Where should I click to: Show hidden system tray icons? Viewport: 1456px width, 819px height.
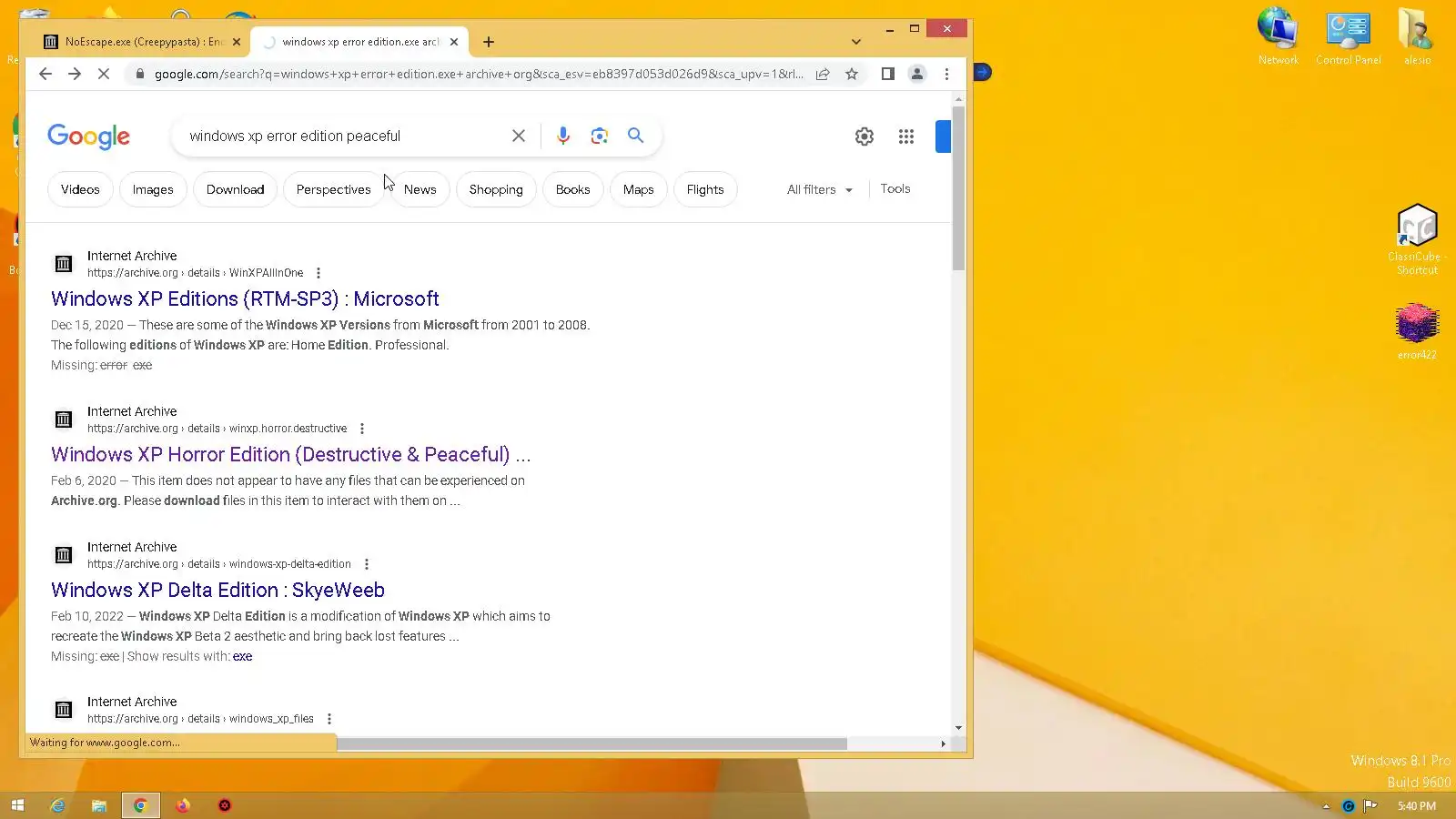(x=1326, y=806)
